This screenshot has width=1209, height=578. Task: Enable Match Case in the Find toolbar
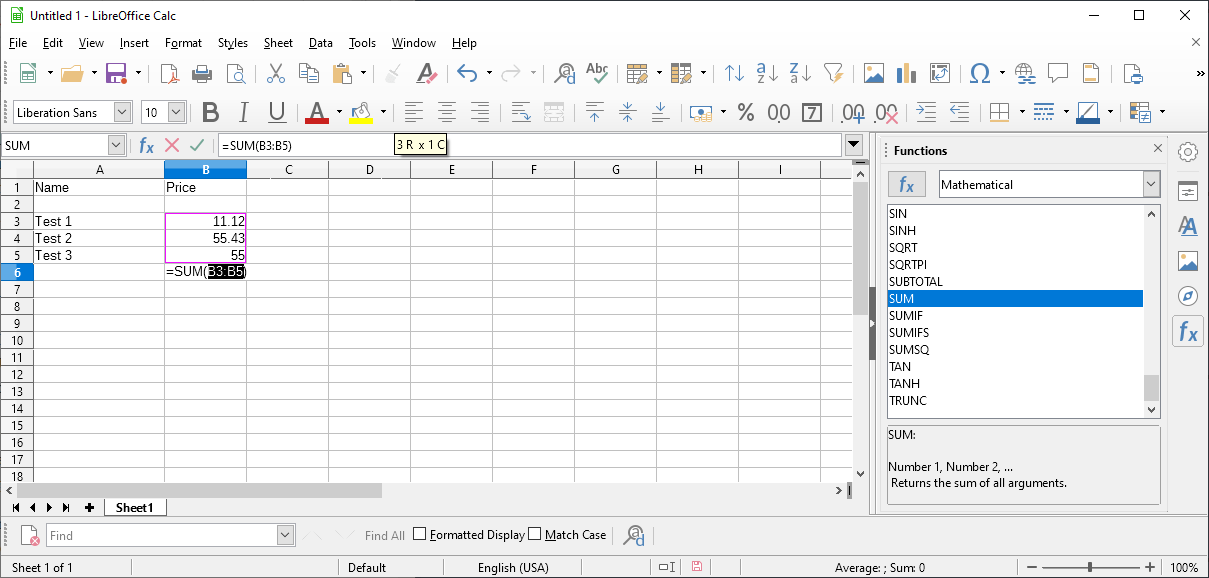click(x=535, y=534)
